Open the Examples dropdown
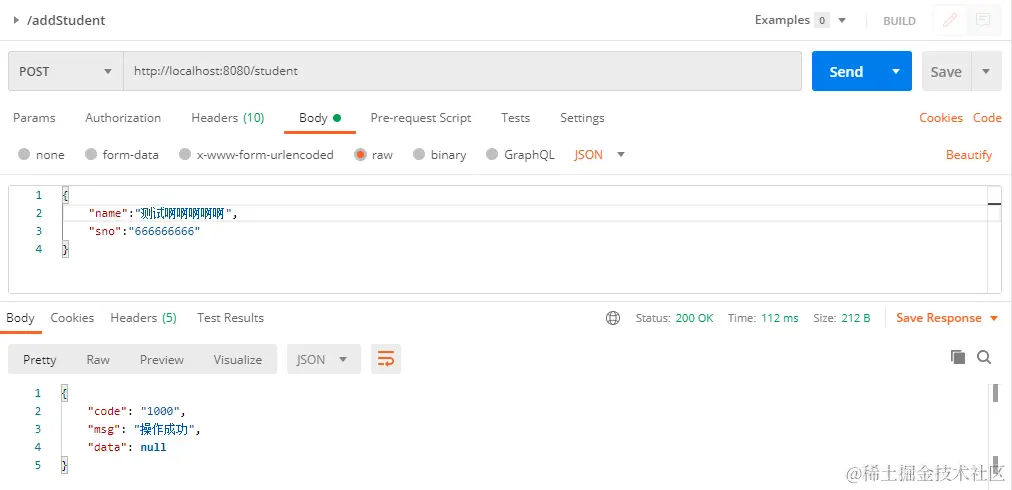 tap(800, 21)
